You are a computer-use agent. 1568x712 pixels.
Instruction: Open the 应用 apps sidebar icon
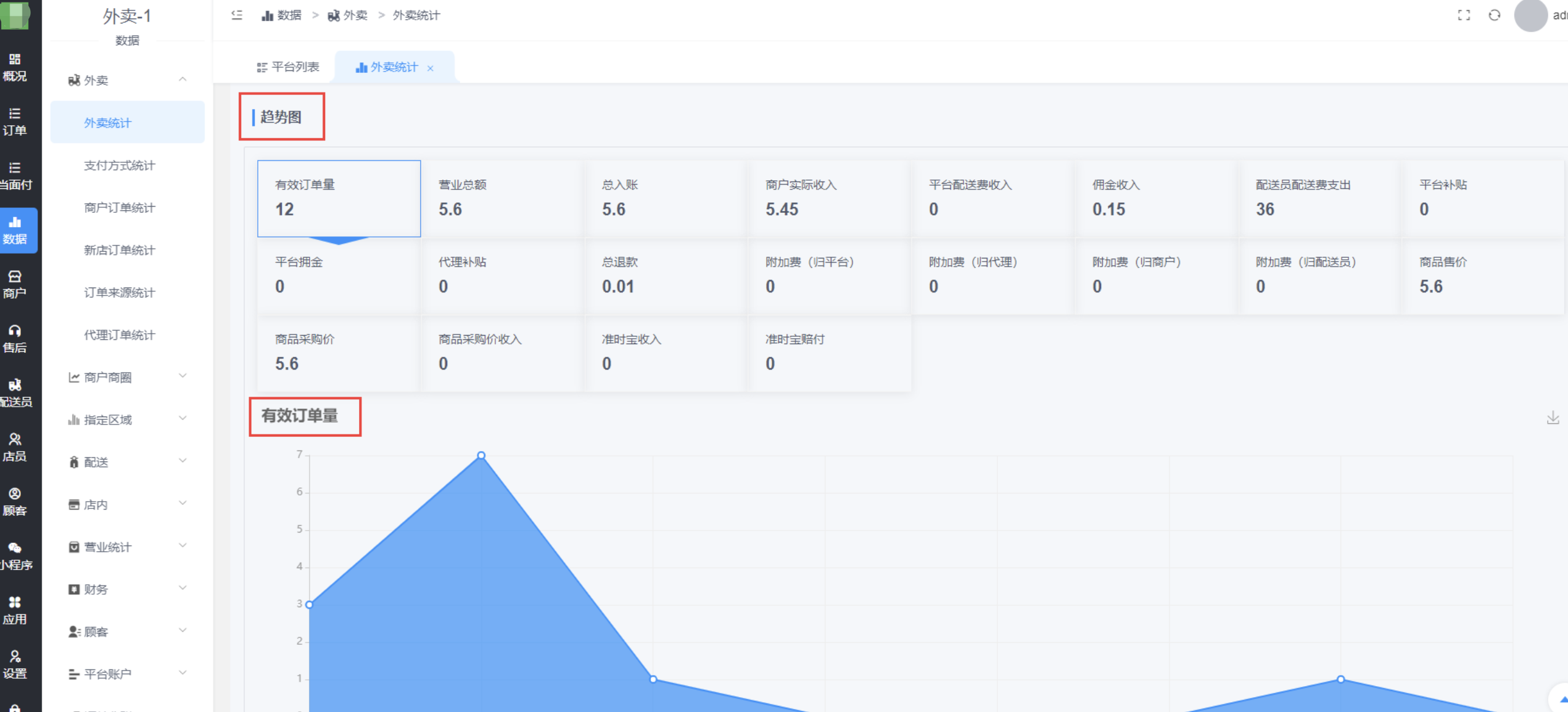point(15,610)
